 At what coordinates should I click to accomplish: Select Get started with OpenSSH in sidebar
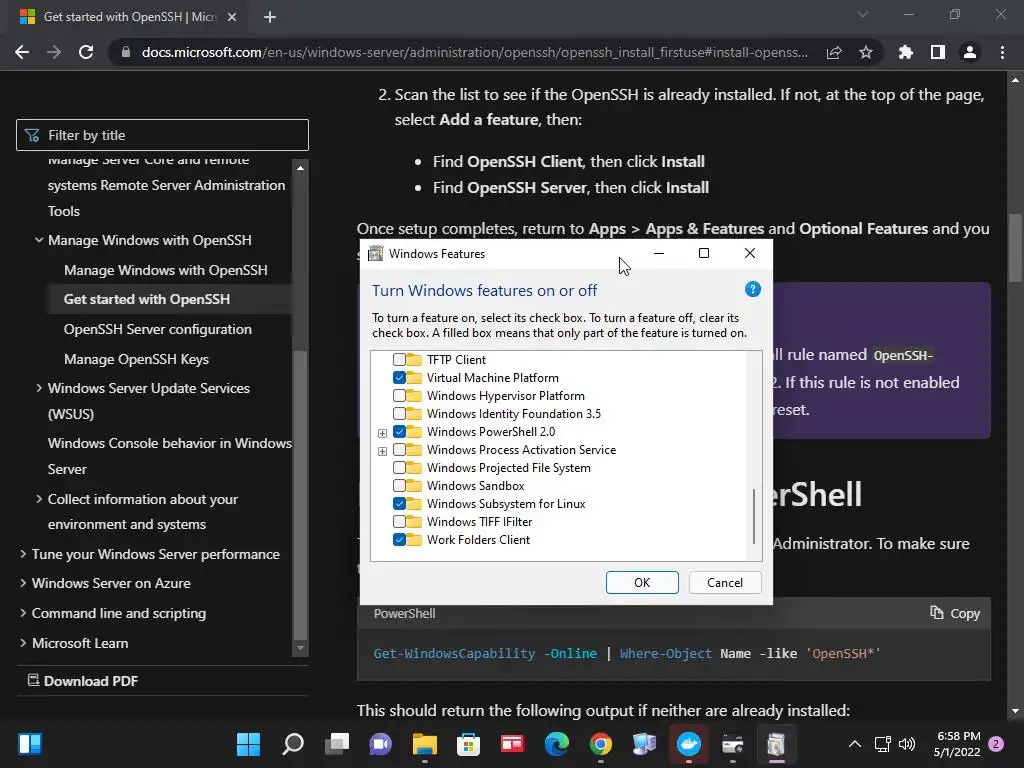(x=147, y=299)
